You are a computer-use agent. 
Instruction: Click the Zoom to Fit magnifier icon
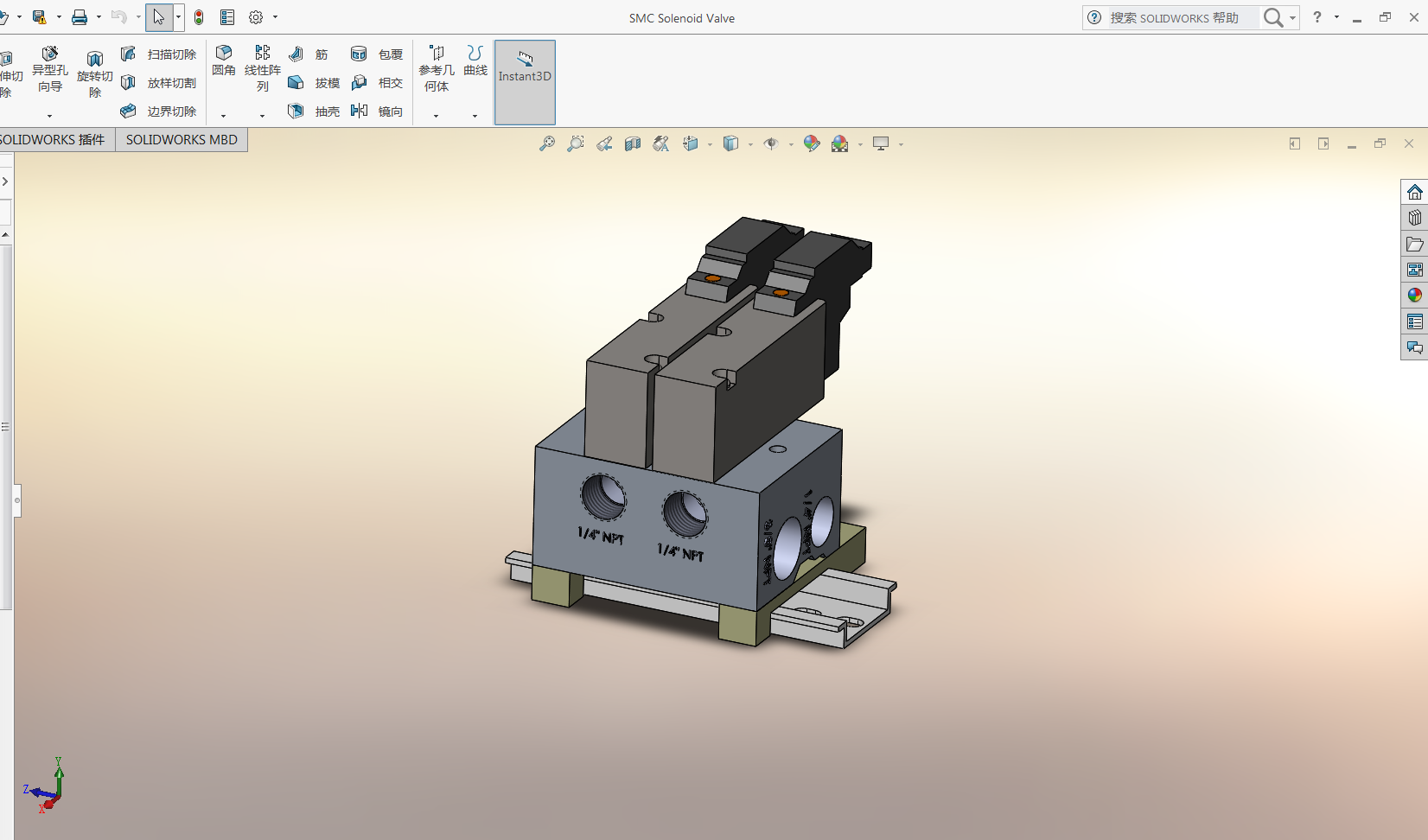point(547,144)
